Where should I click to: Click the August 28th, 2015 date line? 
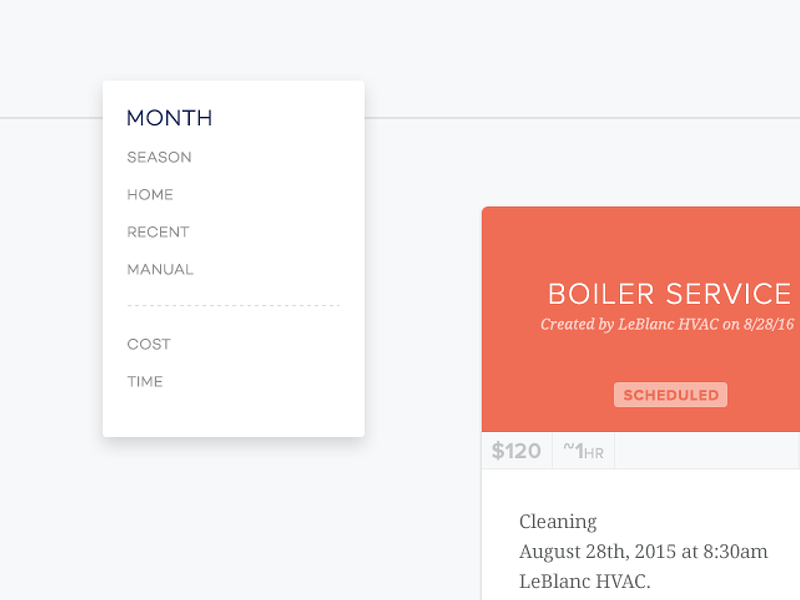tap(643, 552)
